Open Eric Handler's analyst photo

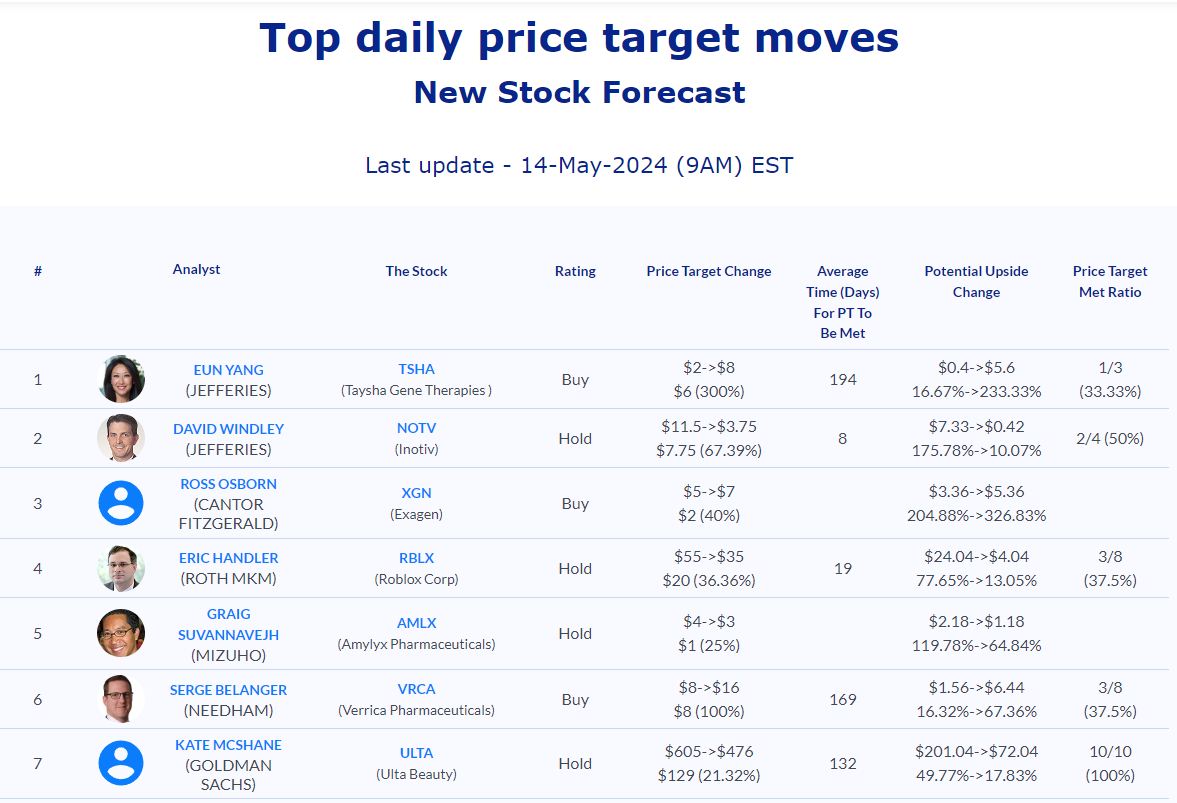(x=121, y=568)
